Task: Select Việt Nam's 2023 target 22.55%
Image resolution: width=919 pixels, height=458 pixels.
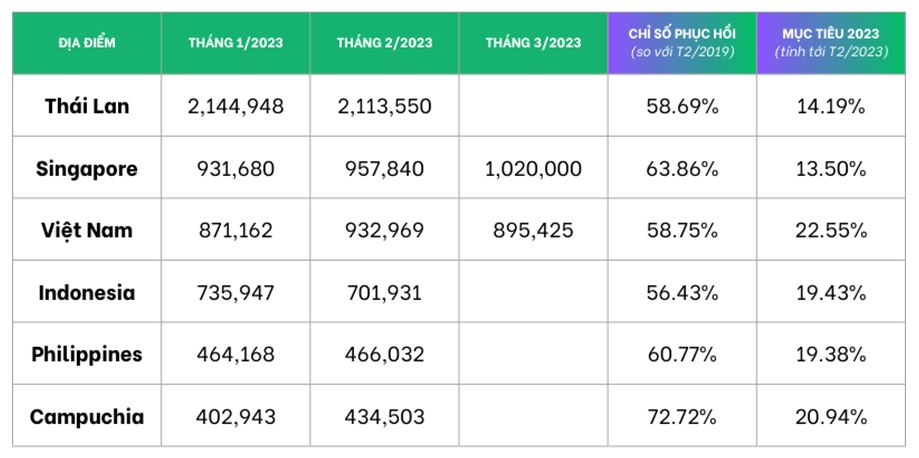Action: [831, 230]
